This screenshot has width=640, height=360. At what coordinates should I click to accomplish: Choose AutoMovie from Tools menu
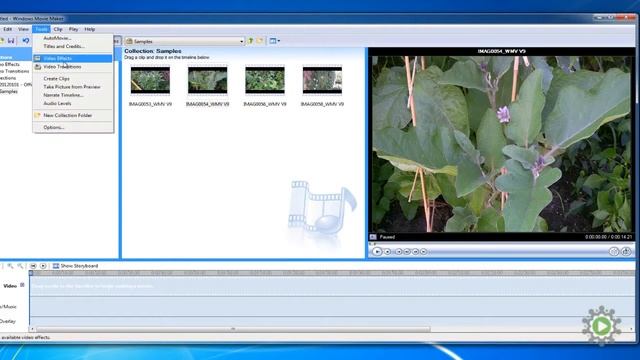[73, 38]
